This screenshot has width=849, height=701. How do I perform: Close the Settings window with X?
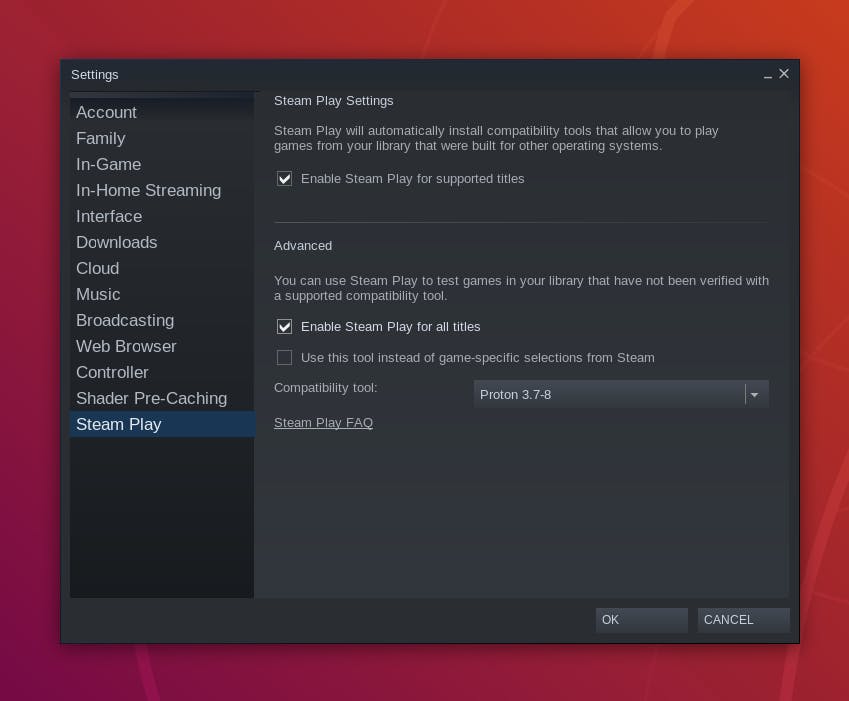coord(784,74)
